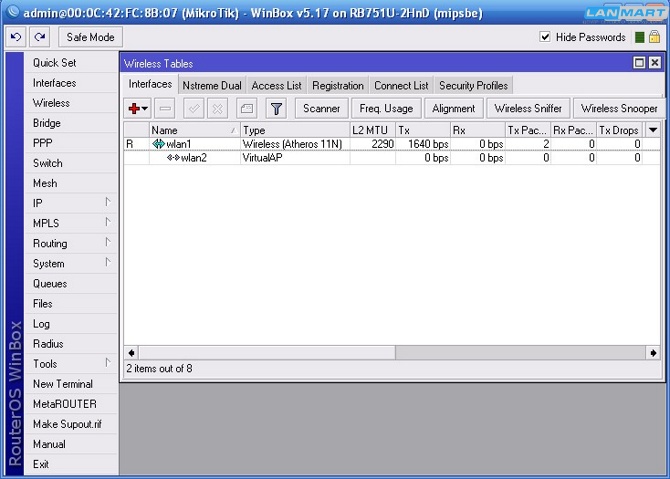Viewport: 670px width, 479px height.
Task: Open the Connect List tab
Action: coord(401,85)
